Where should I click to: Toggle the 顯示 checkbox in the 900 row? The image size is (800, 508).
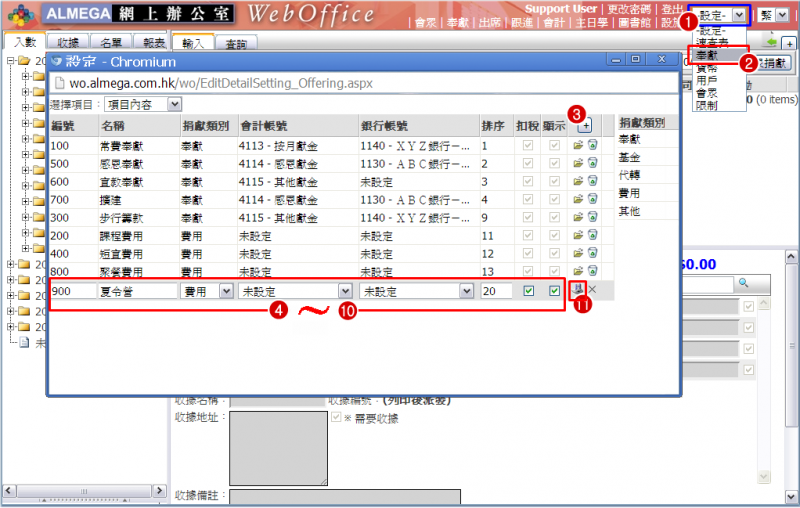point(554,291)
